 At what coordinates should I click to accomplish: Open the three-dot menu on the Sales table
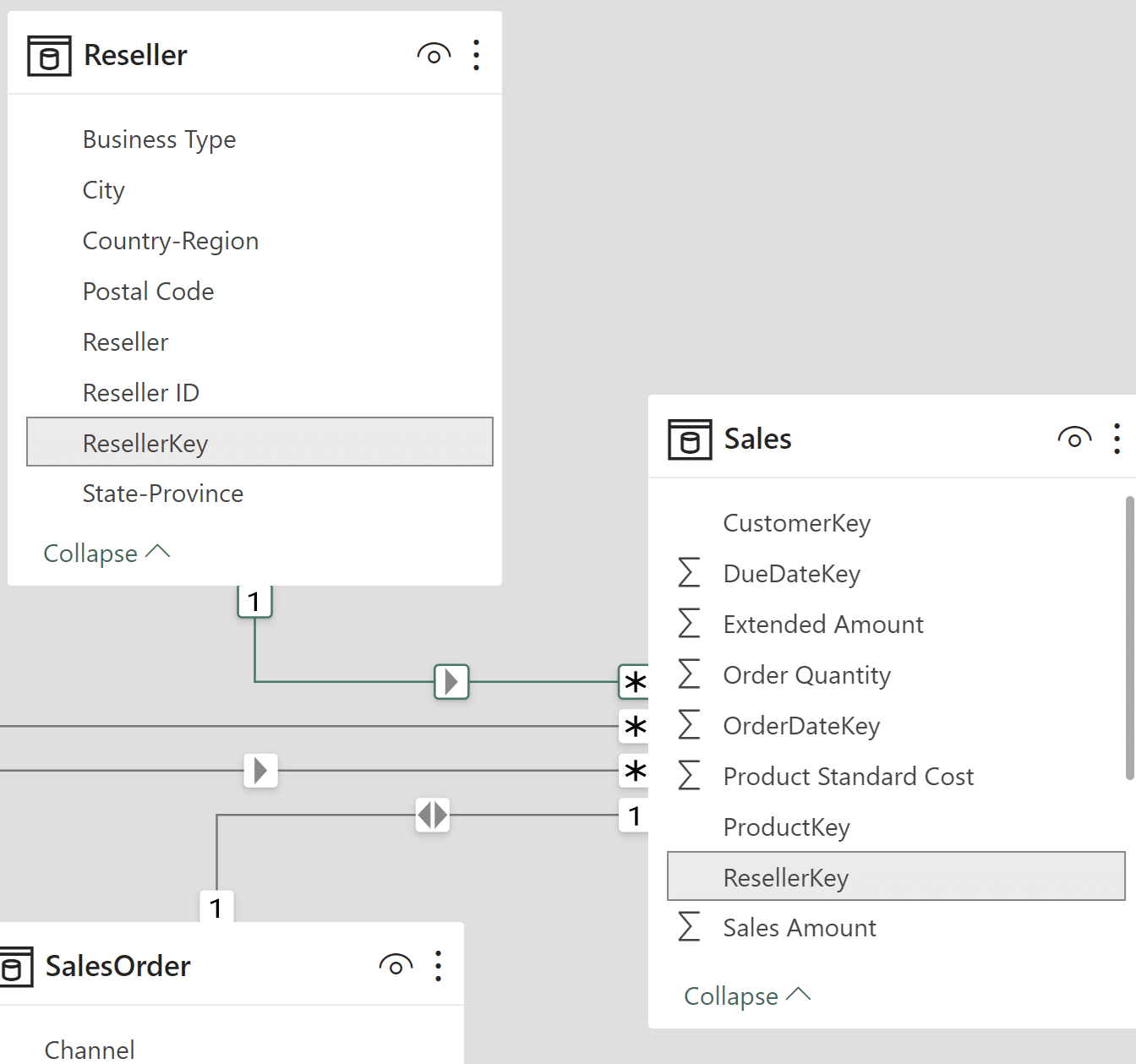[1117, 439]
